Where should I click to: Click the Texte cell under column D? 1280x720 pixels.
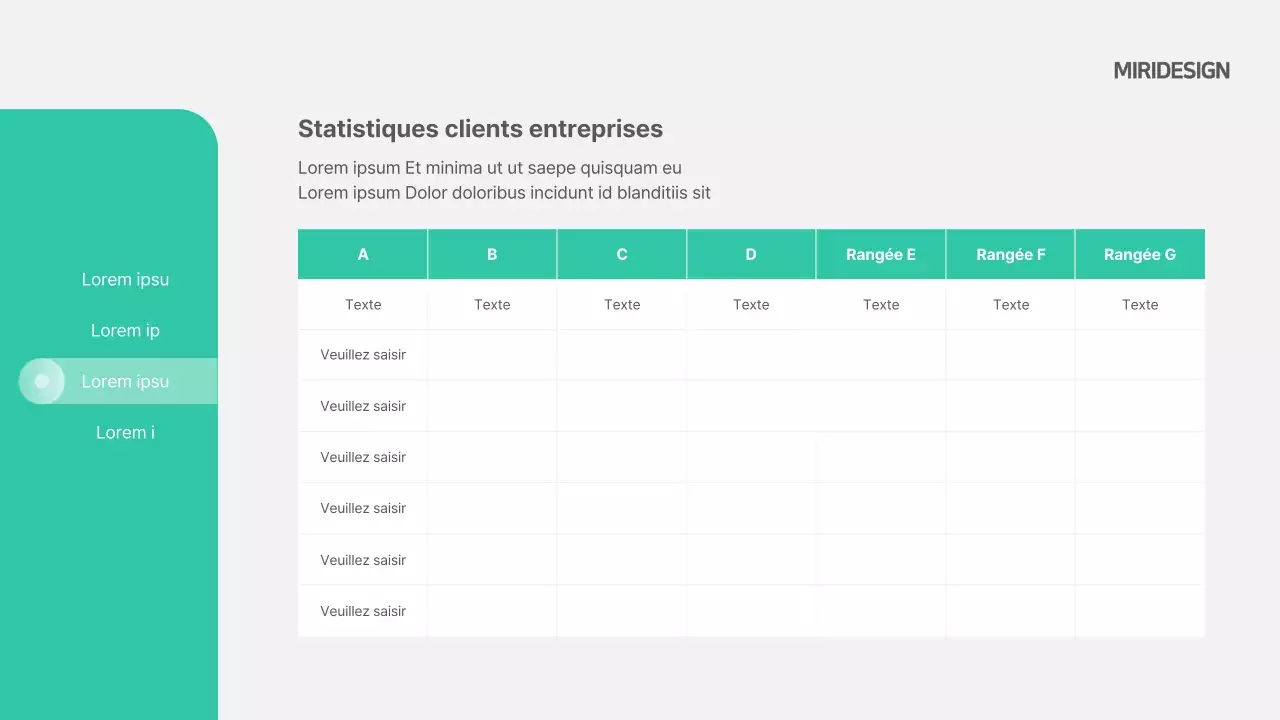751,304
